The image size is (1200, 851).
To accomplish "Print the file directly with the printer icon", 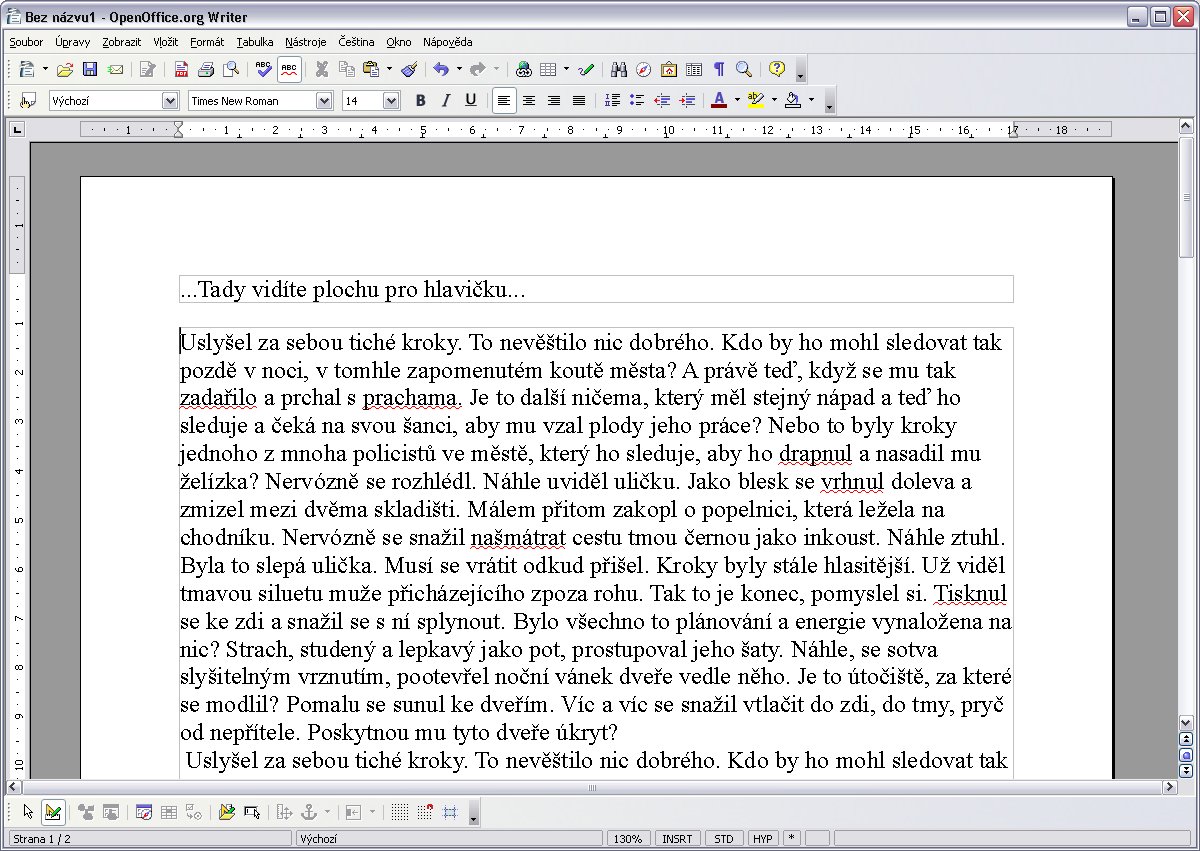I will (x=206, y=69).
